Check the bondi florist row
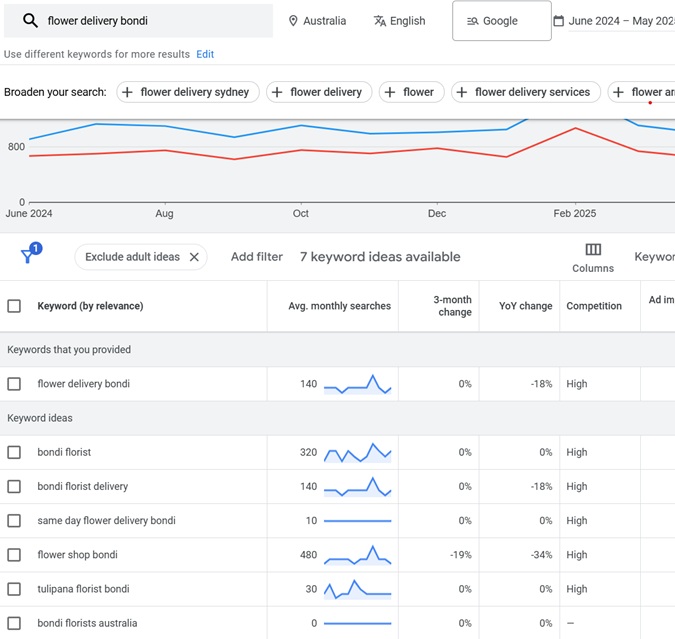Viewport: 675px width, 639px height. pos(14,452)
